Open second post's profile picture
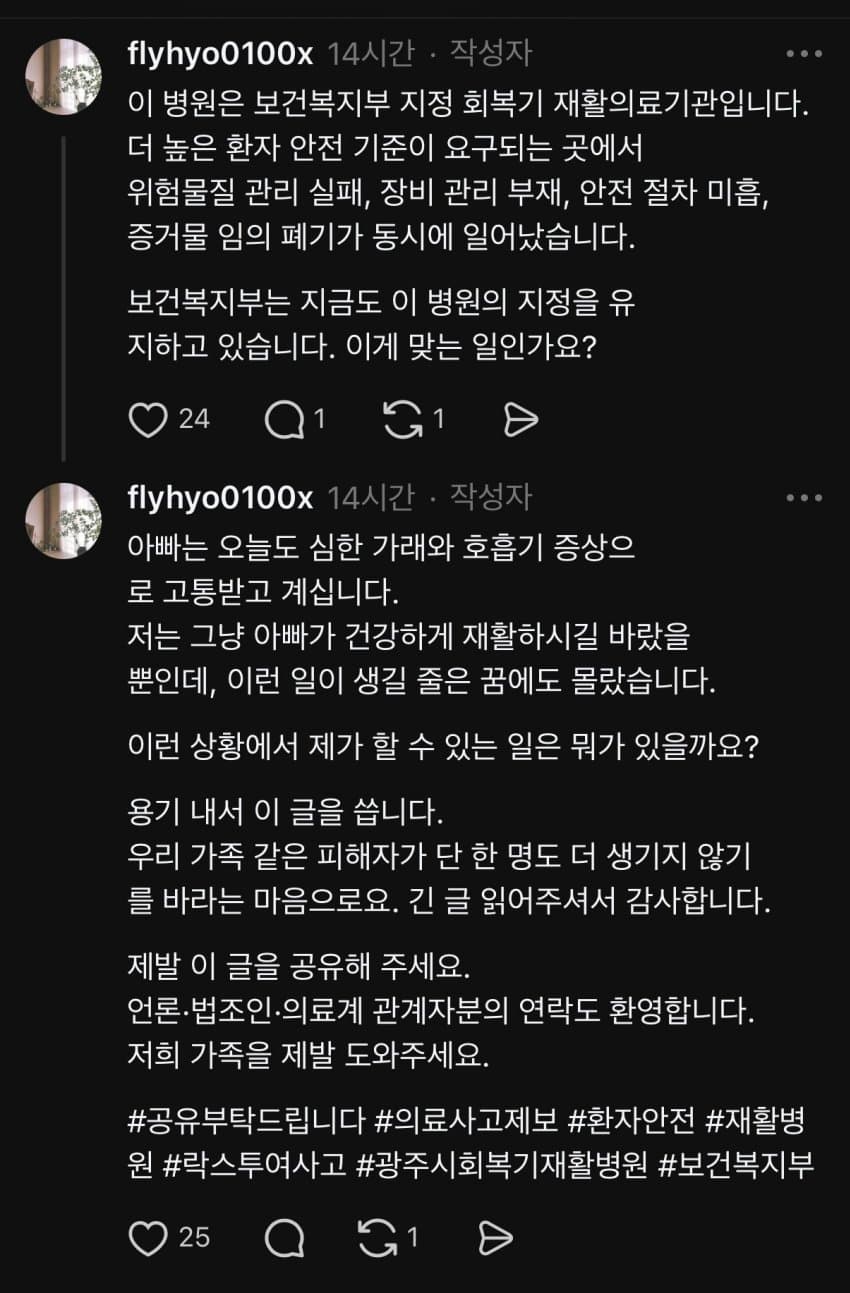 pos(63,520)
